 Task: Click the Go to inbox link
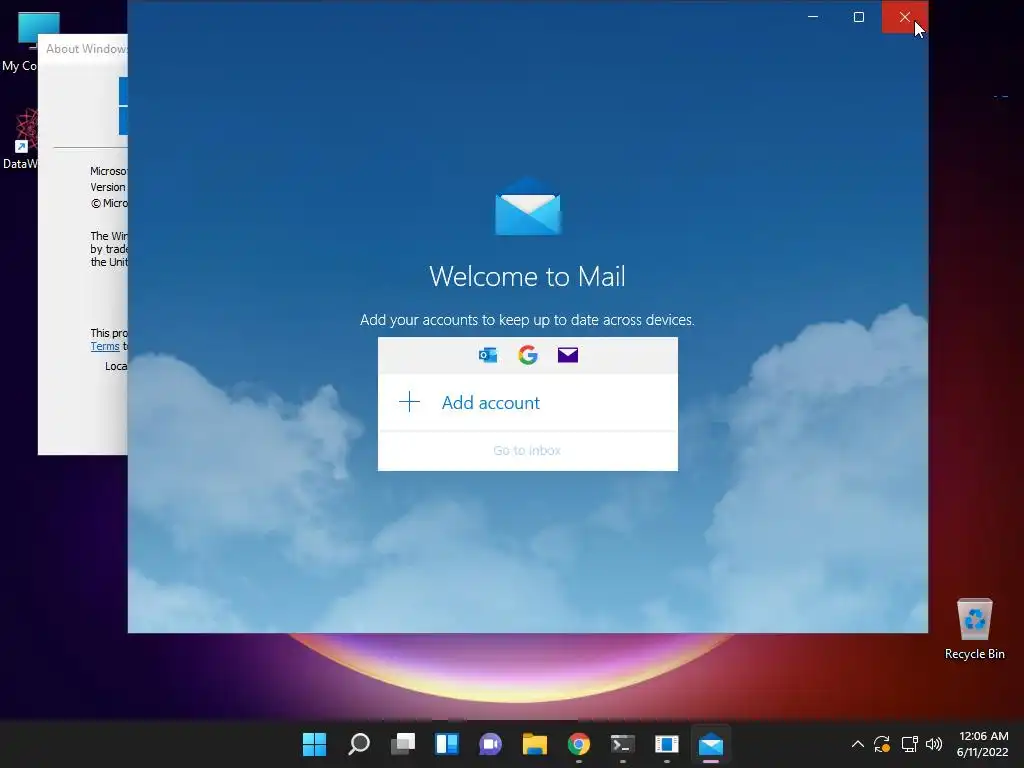pos(527,450)
